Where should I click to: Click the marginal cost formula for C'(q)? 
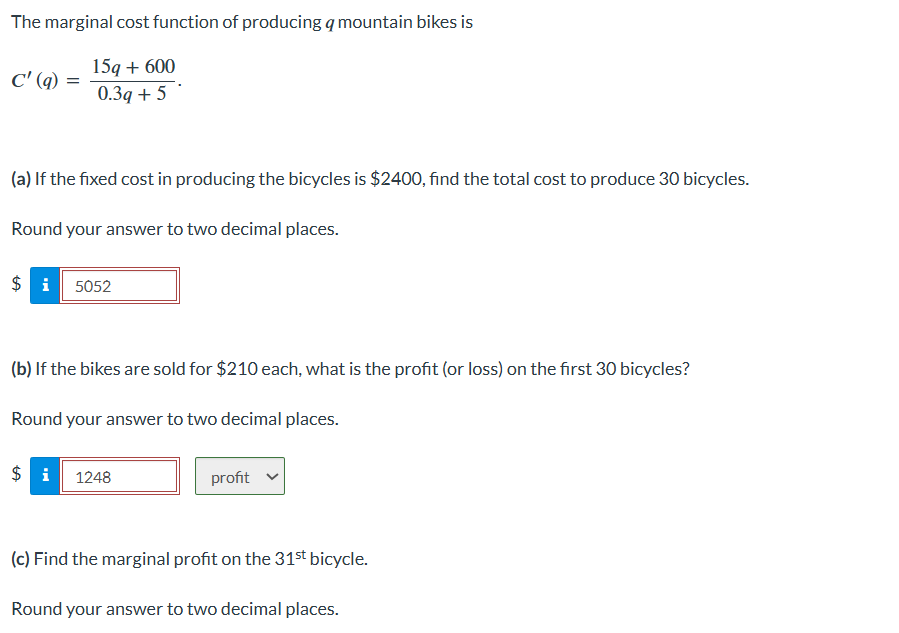[x=95, y=80]
